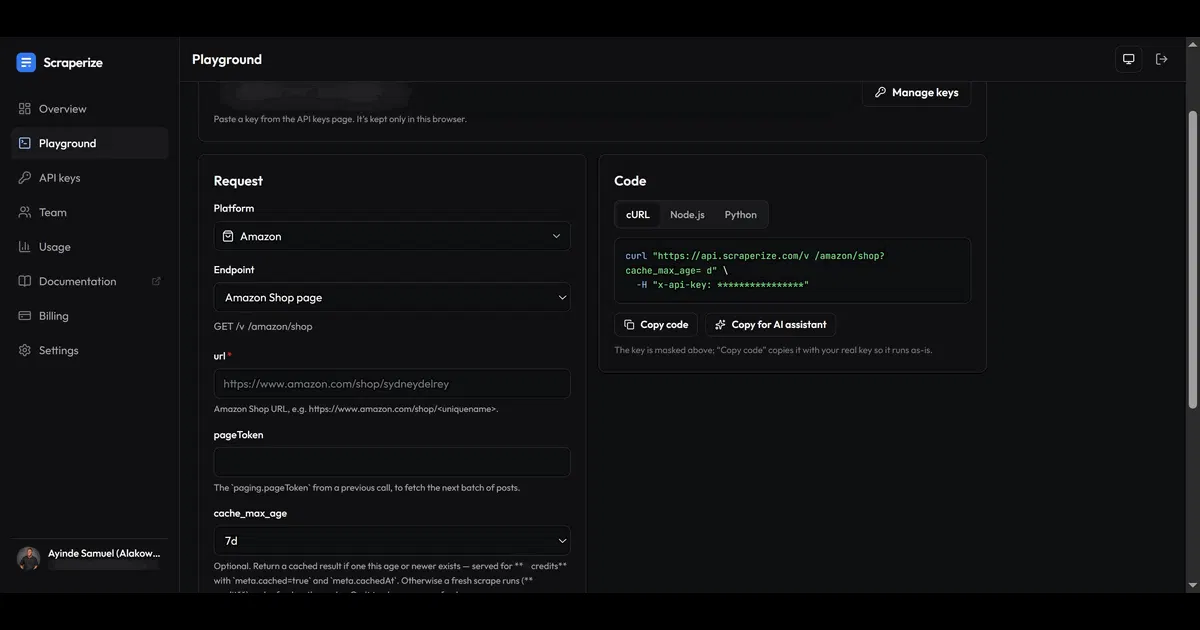Open Documentation via its book icon
This screenshot has height=630, width=1200.
point(25,281)
